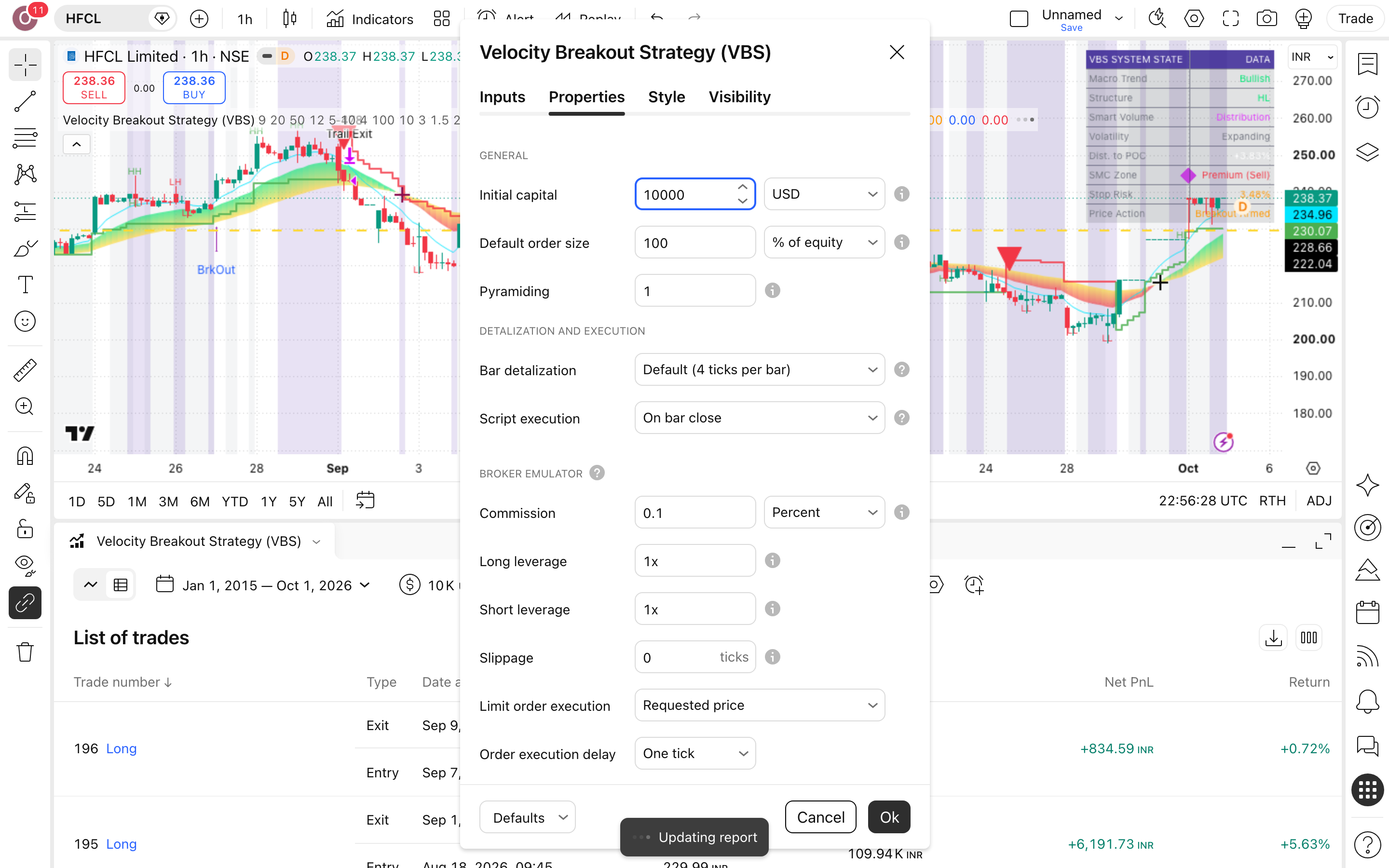Click the Slippage ticks input field

coord(695,657)
